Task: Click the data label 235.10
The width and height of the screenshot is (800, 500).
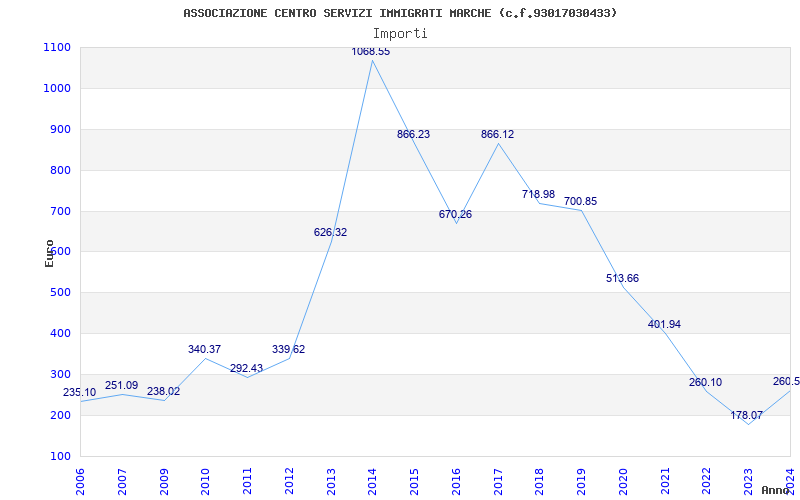Action: click(x=79, y=393)
